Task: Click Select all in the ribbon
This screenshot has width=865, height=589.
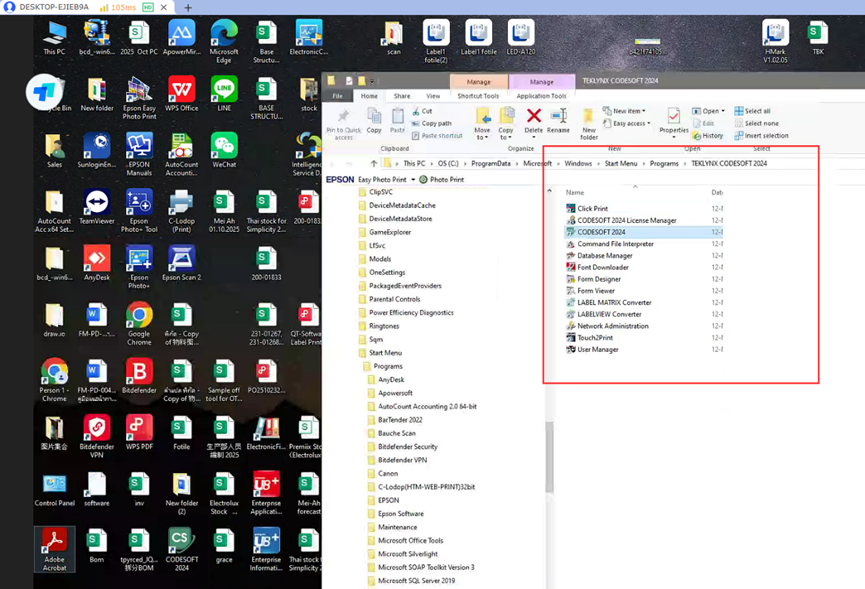Action: point(757,111)
